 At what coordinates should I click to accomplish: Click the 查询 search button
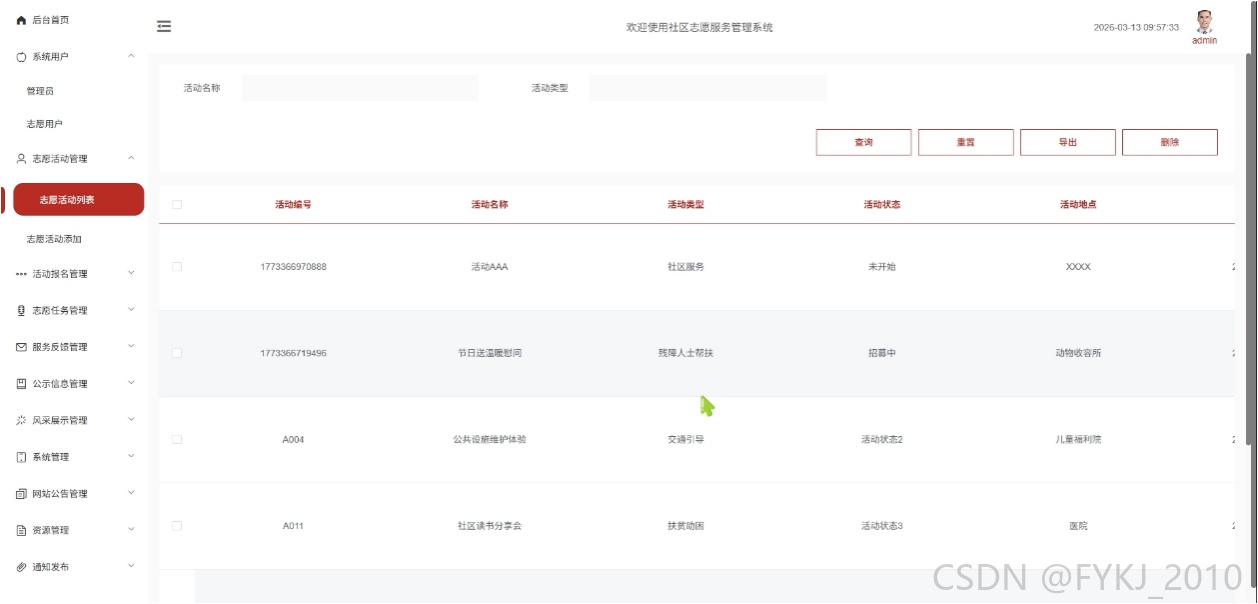click(864, 143)
